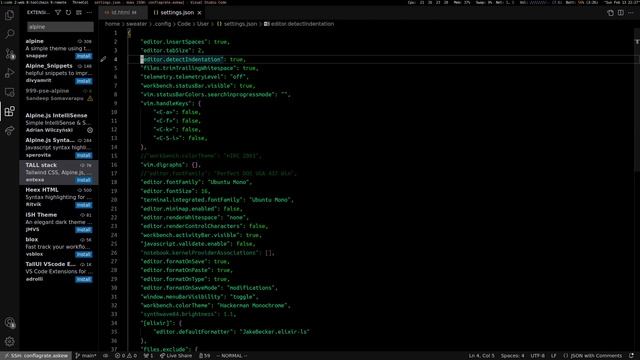Select the Extensions view icon

tap(9, 111)
